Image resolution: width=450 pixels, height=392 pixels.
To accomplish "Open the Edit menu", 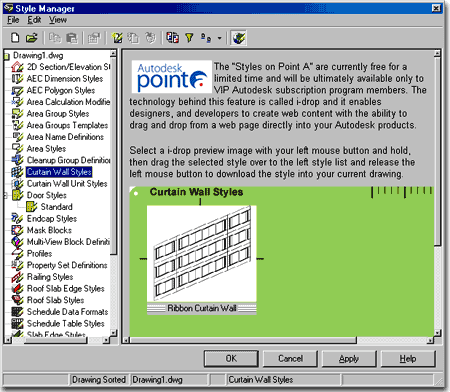I will 34,20.
